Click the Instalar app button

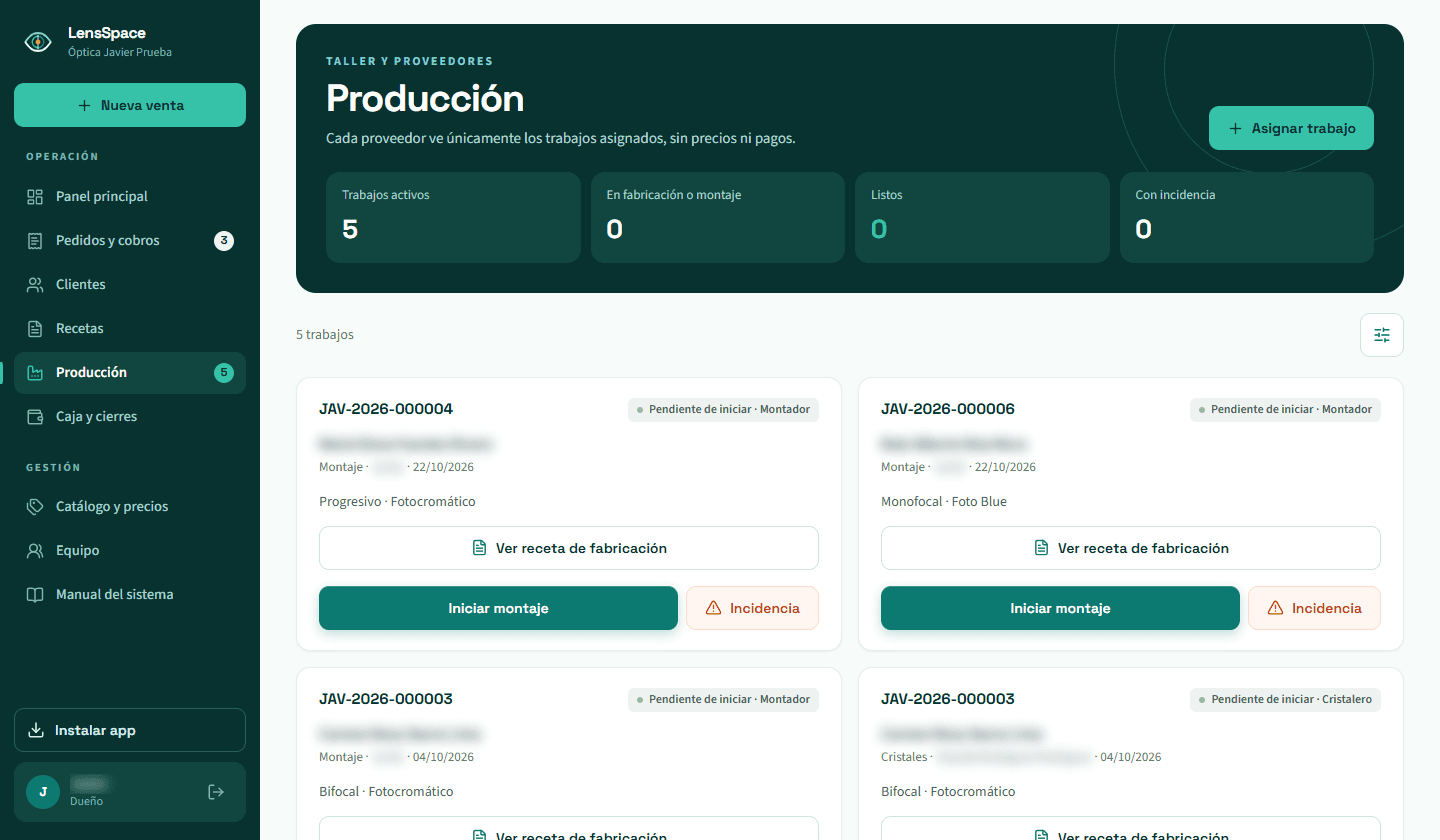[x=130, y=730]
